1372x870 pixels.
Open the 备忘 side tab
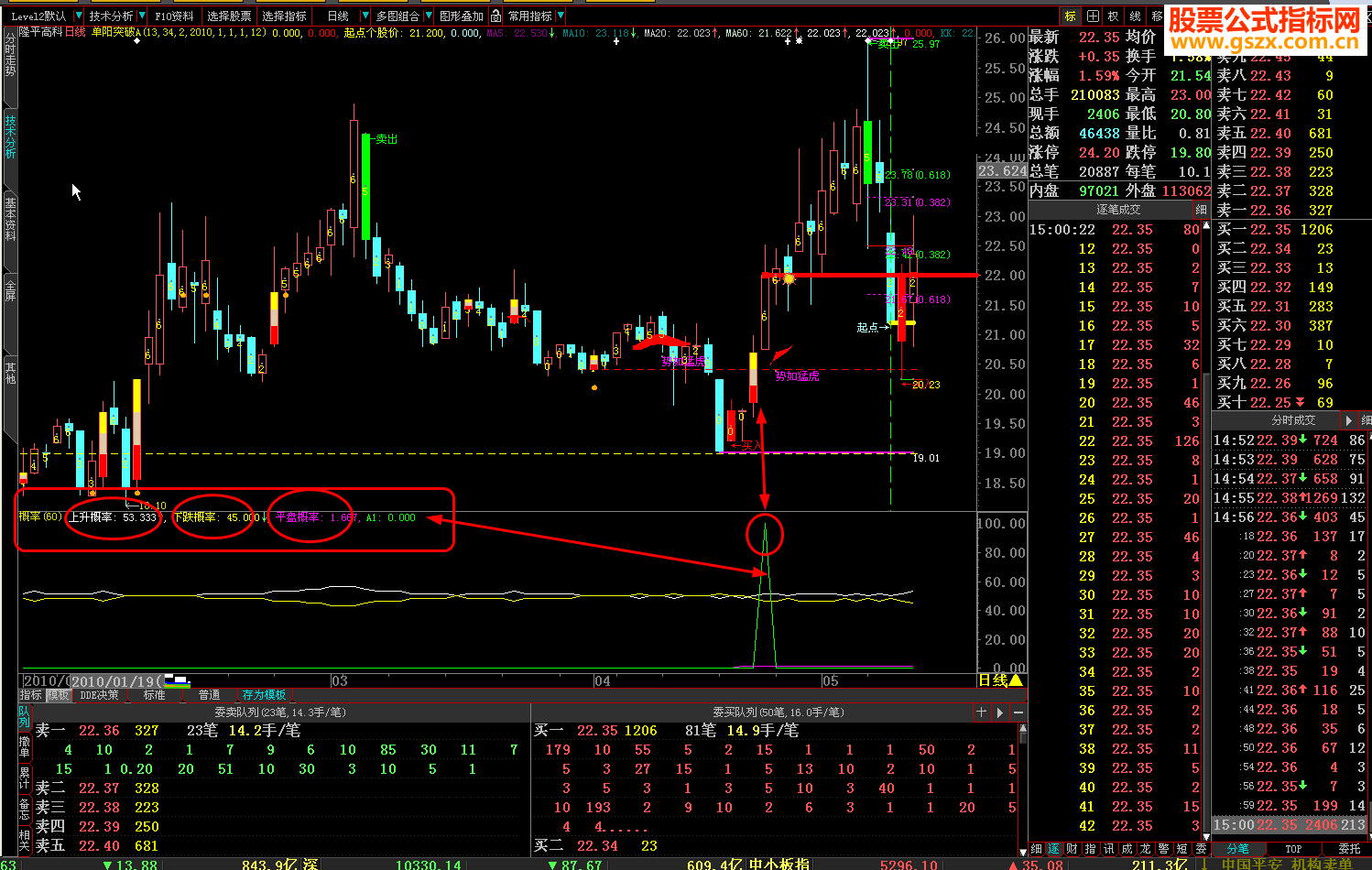coord(25,810)
